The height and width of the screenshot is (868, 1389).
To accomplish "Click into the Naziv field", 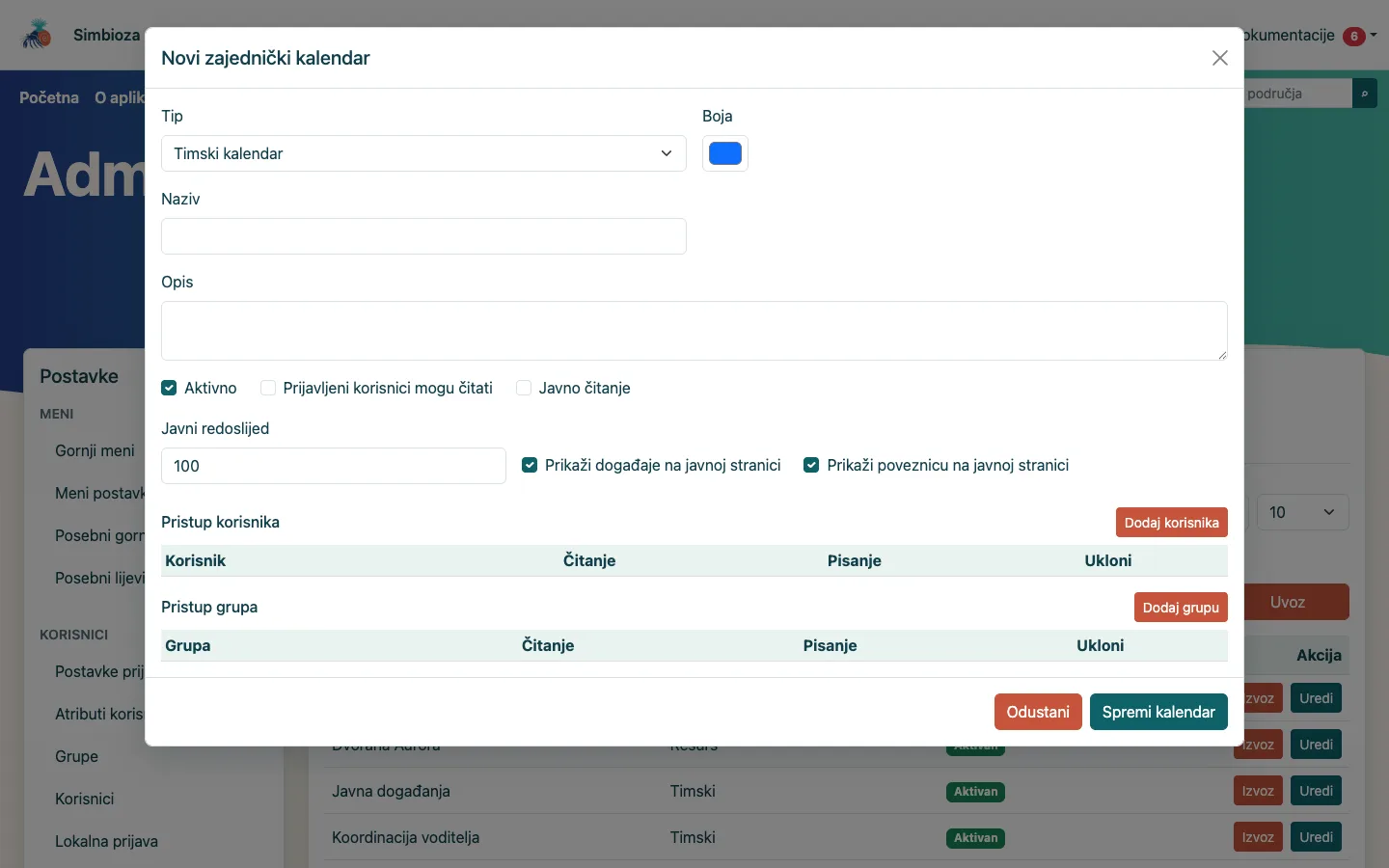I will click(x=423, y=236).
